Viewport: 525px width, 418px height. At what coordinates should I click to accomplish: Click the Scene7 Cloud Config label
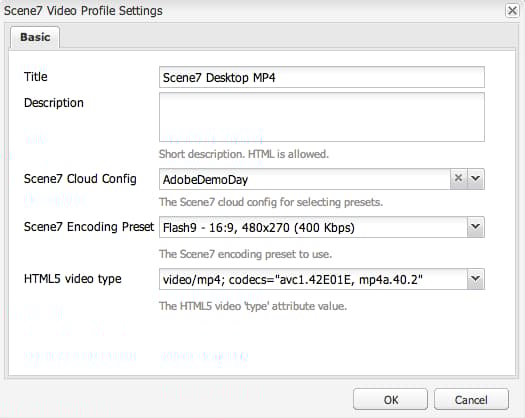tap(80, 179)
